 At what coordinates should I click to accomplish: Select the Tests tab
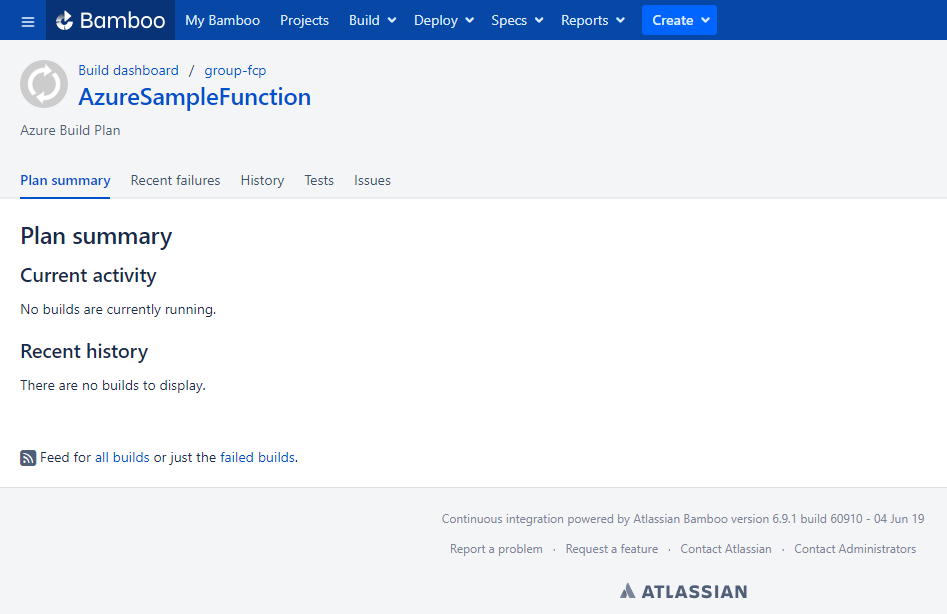[x=319, y=180]
